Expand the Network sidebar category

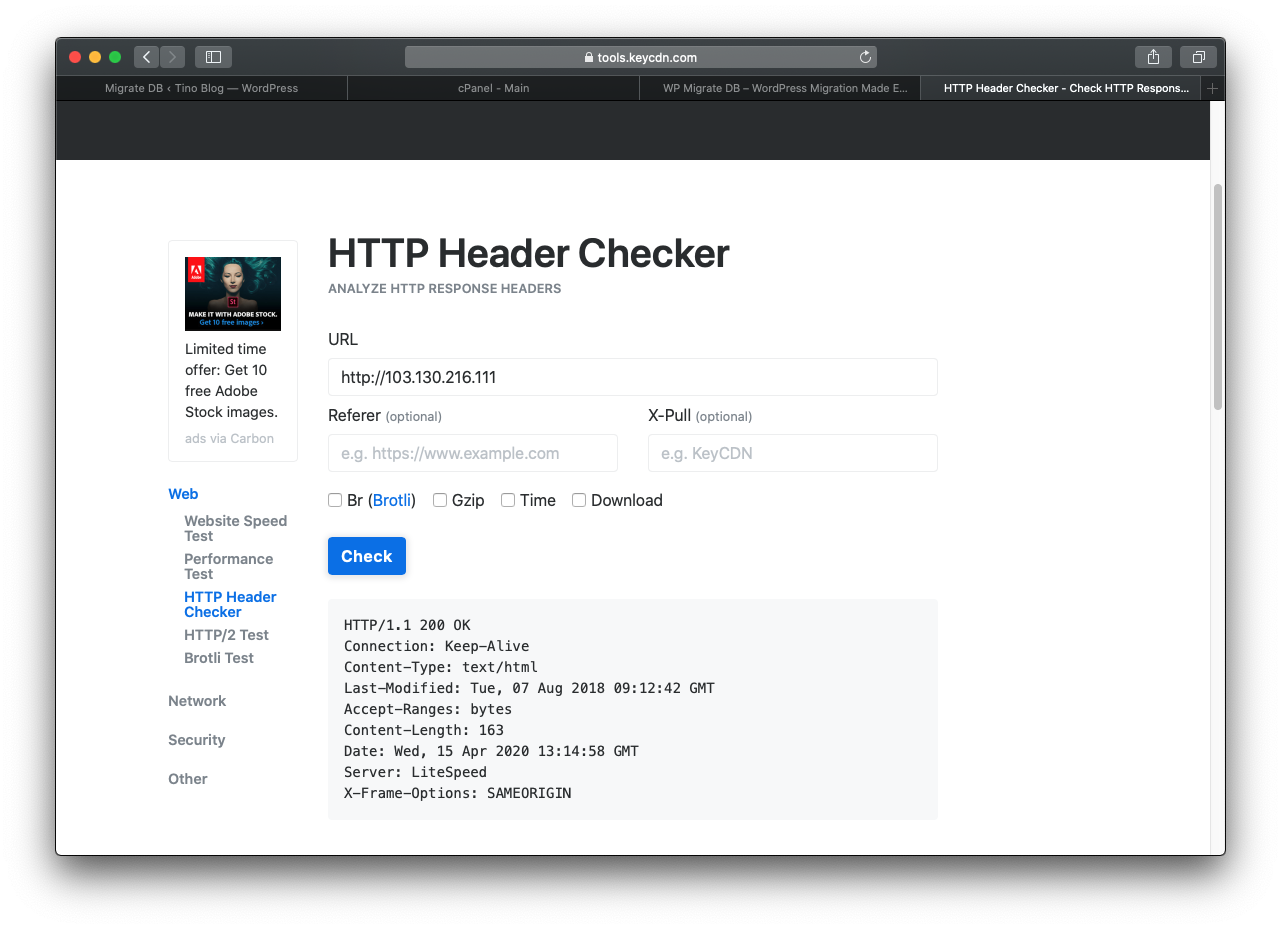197,701
